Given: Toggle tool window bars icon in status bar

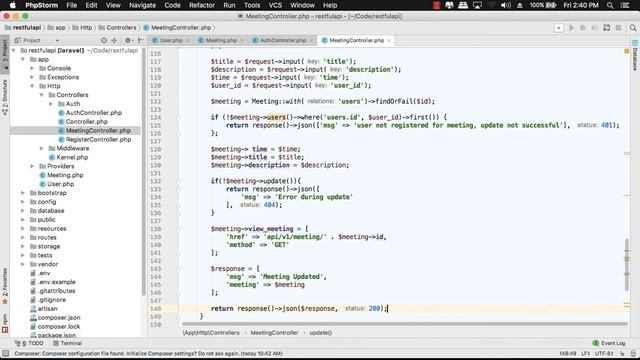Looking at the screenshot, I should coord(5,353).
